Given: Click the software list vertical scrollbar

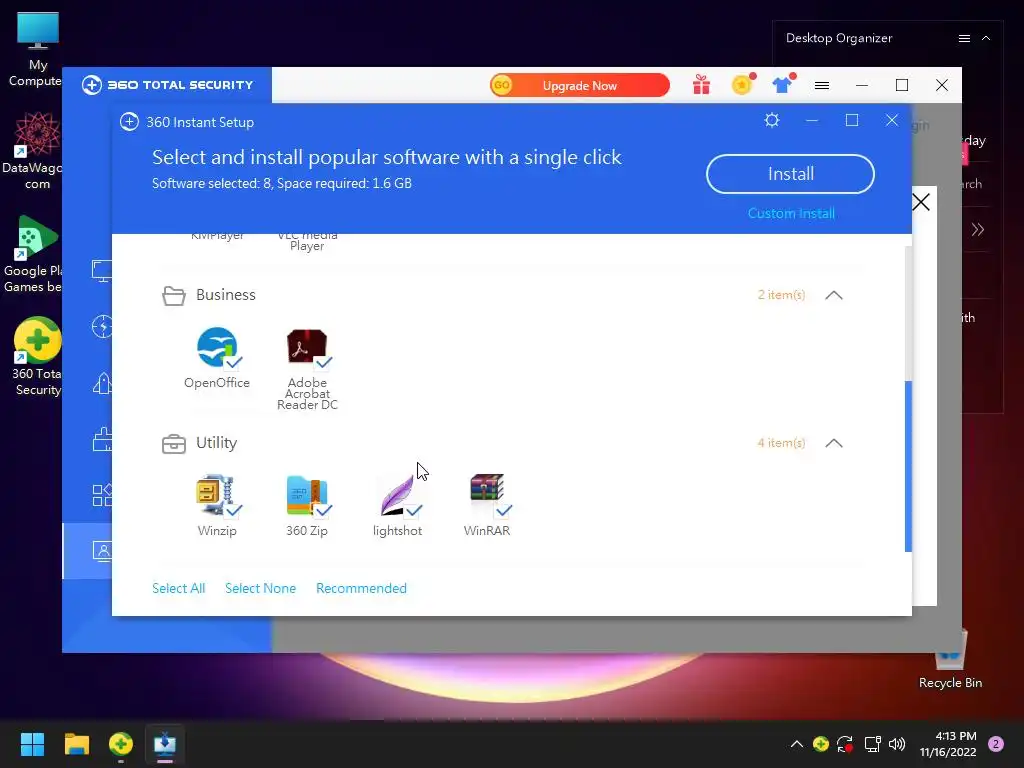Looking at the screenshot, I should tap(908, 466).
